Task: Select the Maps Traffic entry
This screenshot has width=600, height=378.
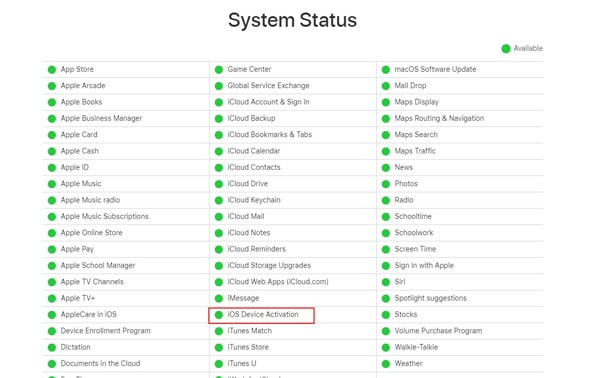Action: pos(415,151)
